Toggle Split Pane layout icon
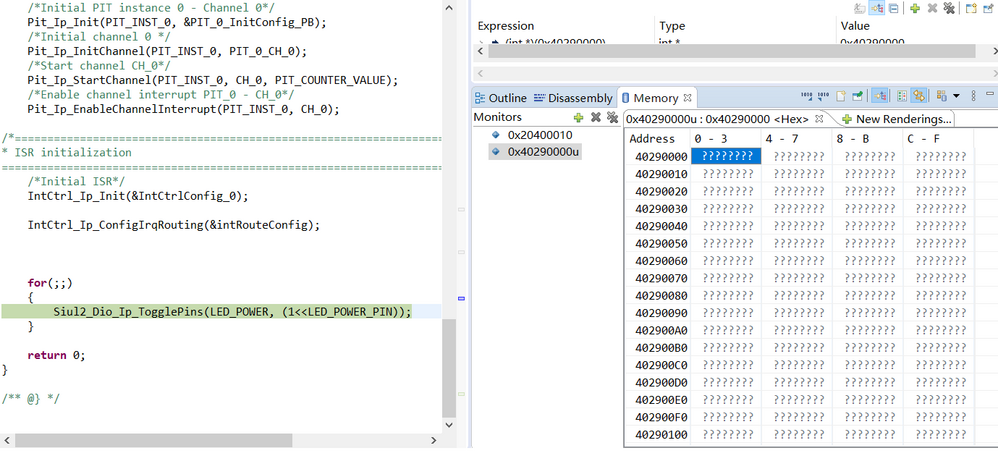The image size is (998, 469). [x=901, y=95]
